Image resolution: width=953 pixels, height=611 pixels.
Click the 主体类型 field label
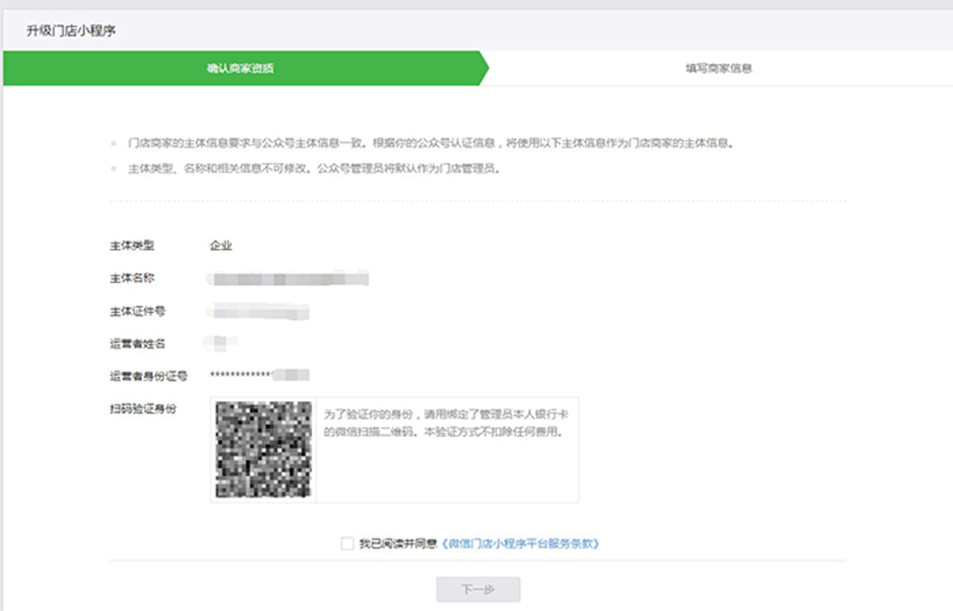[132, 246]
